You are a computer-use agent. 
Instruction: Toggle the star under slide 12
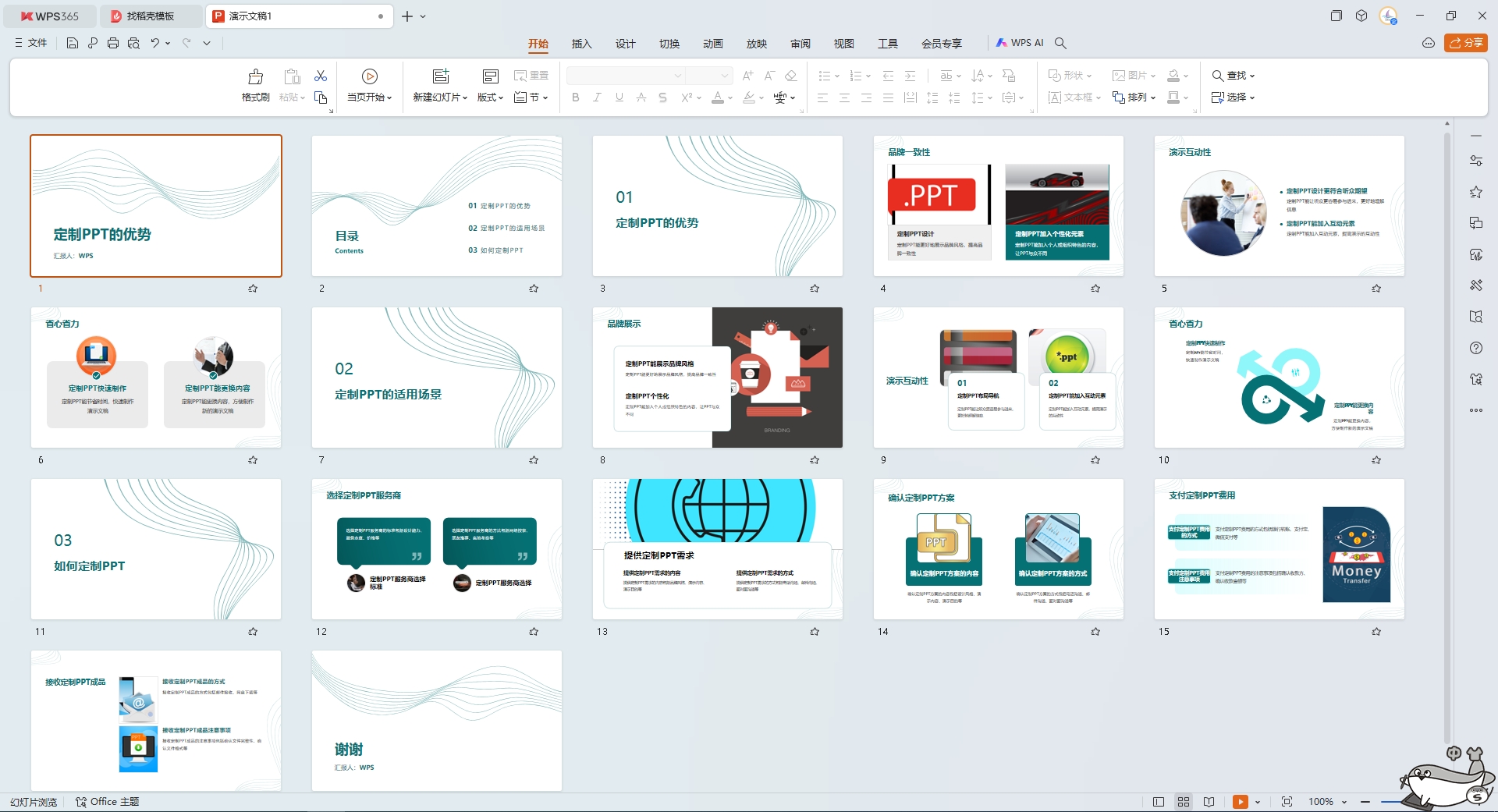534,632
